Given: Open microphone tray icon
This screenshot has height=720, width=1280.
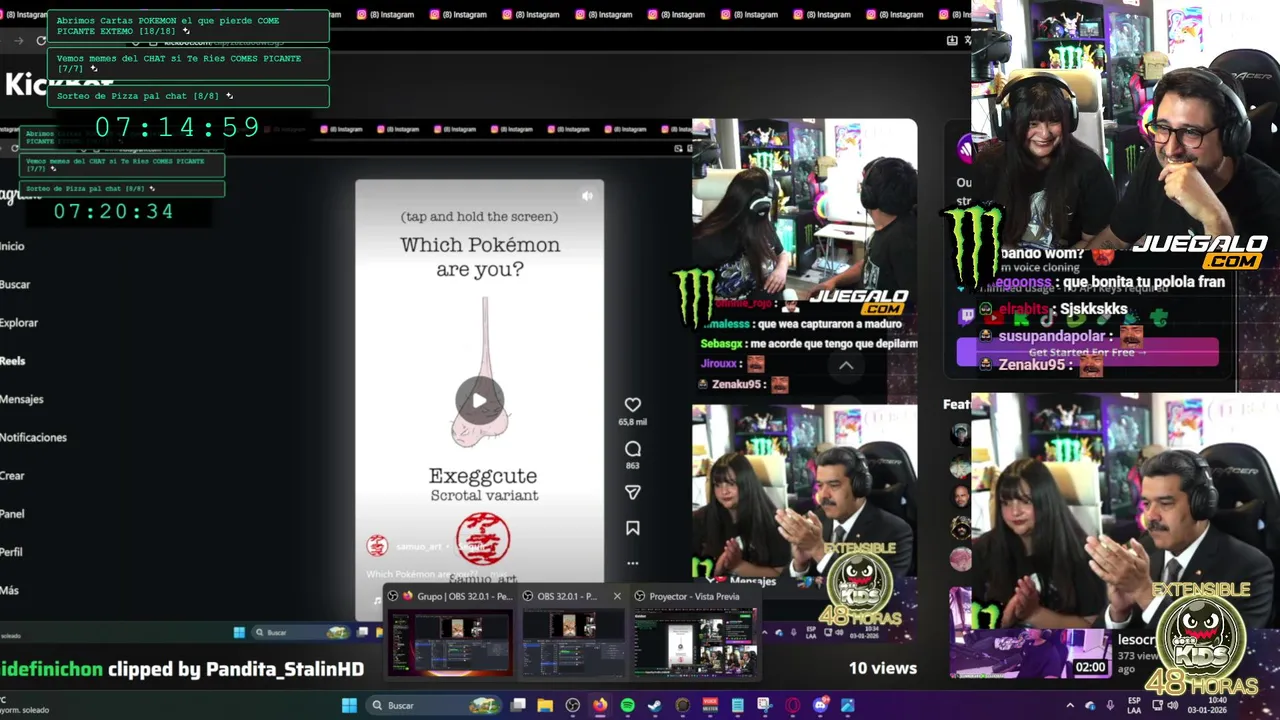Looking at the screenshot, I should coord(1110,705).
